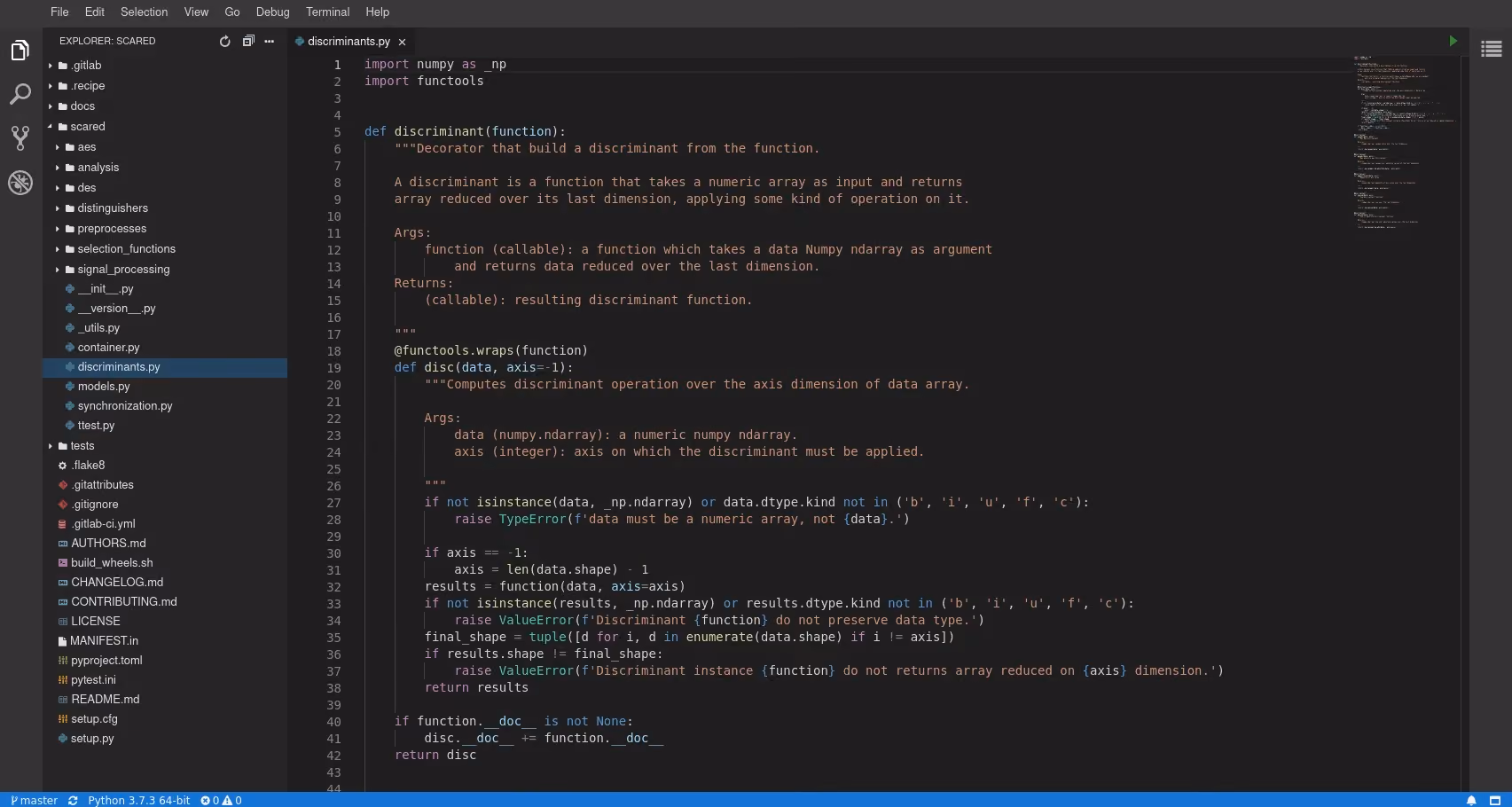This screenshot has width=1512, height=807.
Task: Expand the preprocesses folder
Action: tap(165, 229)
